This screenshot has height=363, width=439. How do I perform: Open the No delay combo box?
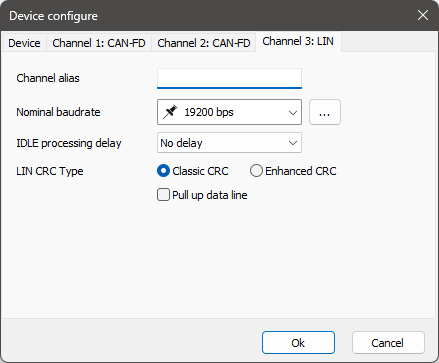[x=229, y=143]
